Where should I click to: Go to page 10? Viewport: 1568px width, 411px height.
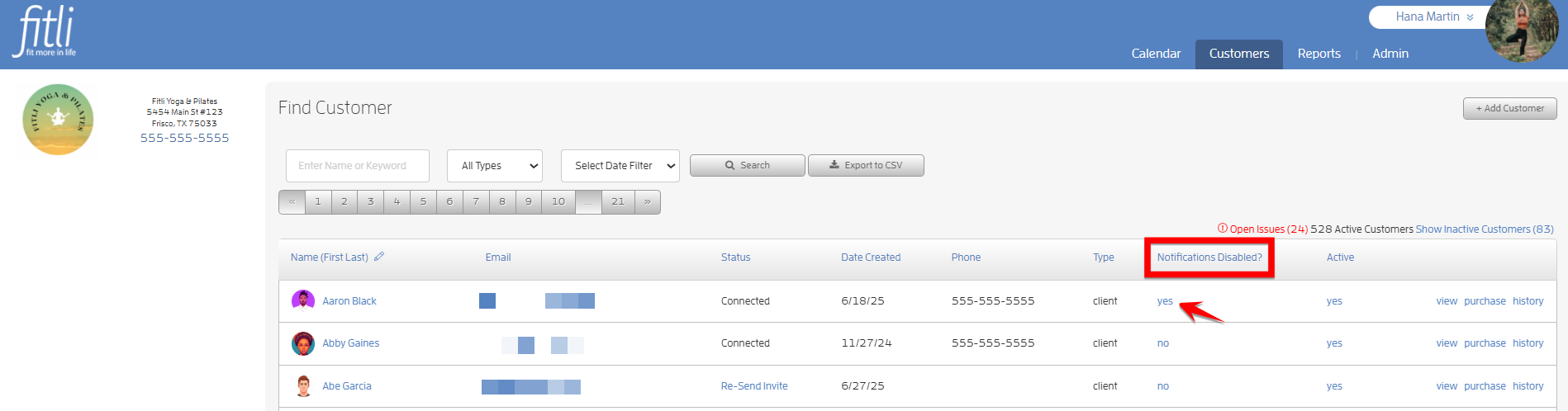tap(558, 201)
